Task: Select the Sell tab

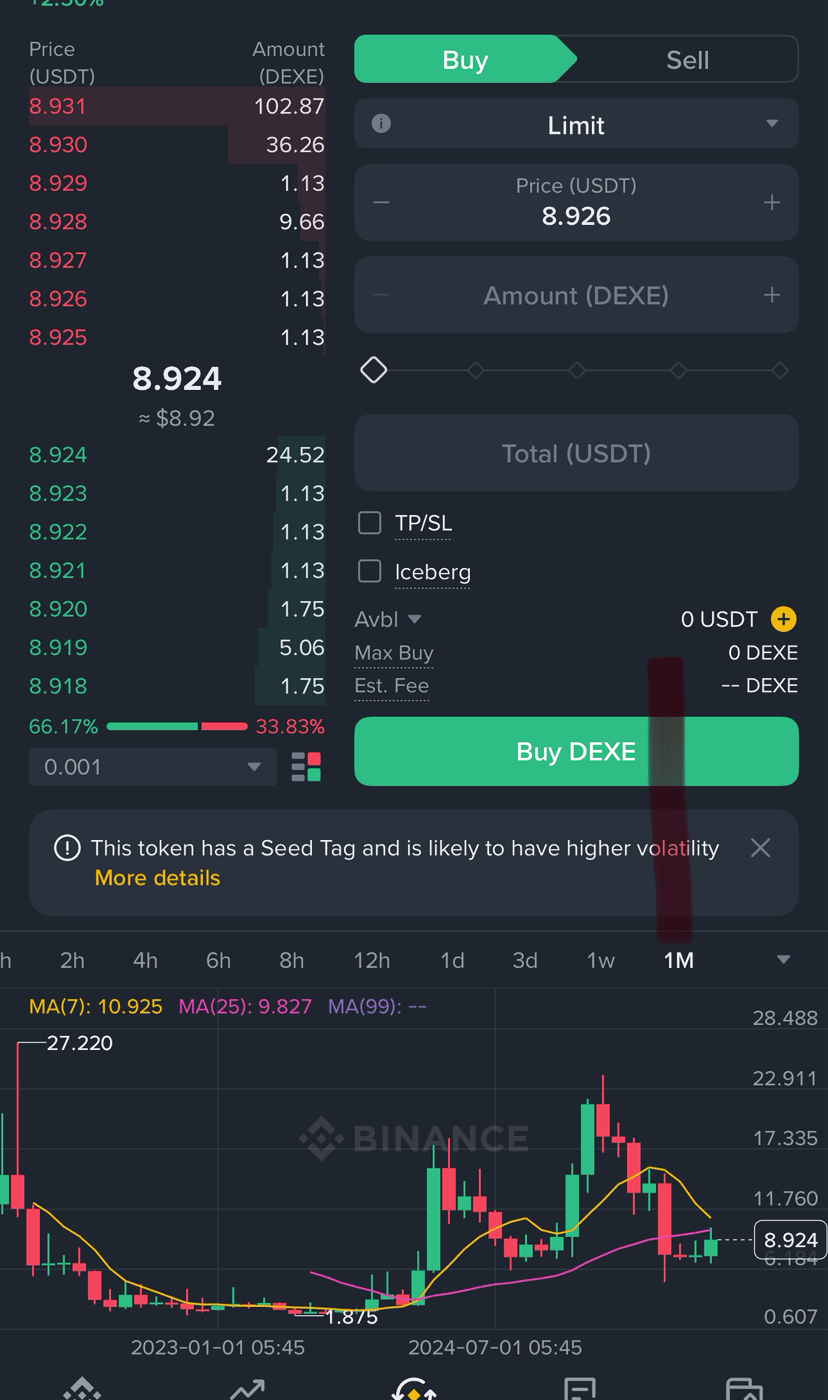Action: click(688, 59)
